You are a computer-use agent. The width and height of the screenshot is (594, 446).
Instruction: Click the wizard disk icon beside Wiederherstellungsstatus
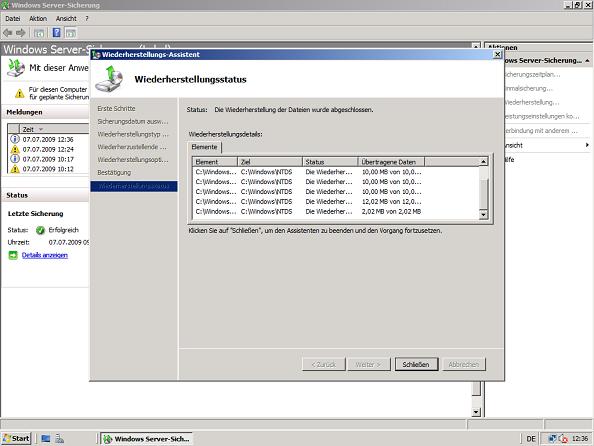pyautogui.click(x=109, y=79)
